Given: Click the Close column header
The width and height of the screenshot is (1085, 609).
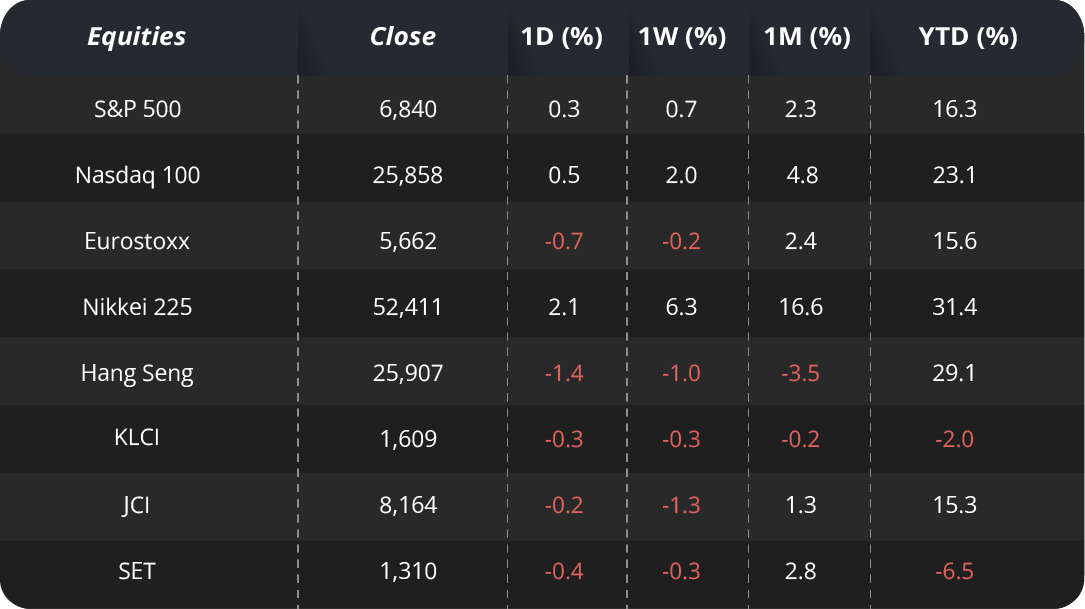Looking at the screenshot, I should click(x=402, y=37).
